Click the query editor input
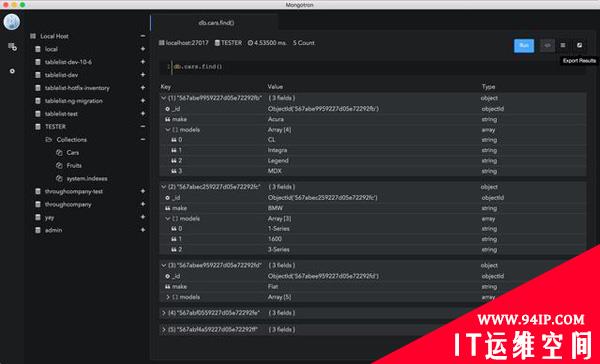Viewport: 600px width, 364px height. [x=373, y=67]
